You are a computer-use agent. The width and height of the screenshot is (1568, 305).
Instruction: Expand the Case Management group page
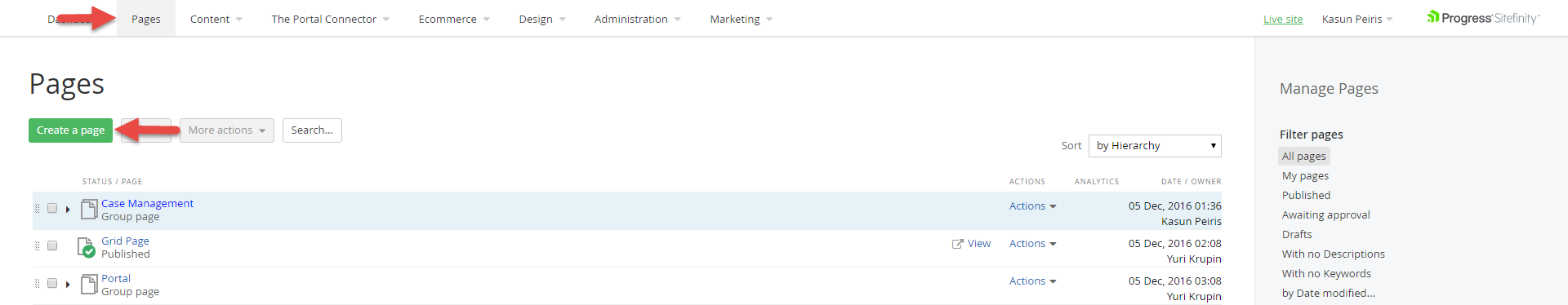point(68,210)
